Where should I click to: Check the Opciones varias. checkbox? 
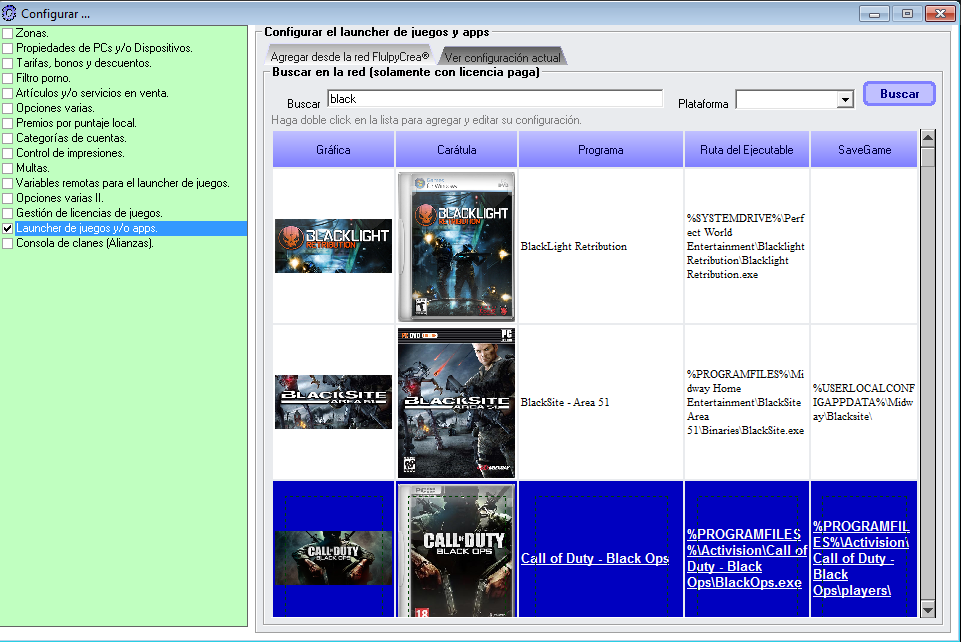tap(7, 108)
